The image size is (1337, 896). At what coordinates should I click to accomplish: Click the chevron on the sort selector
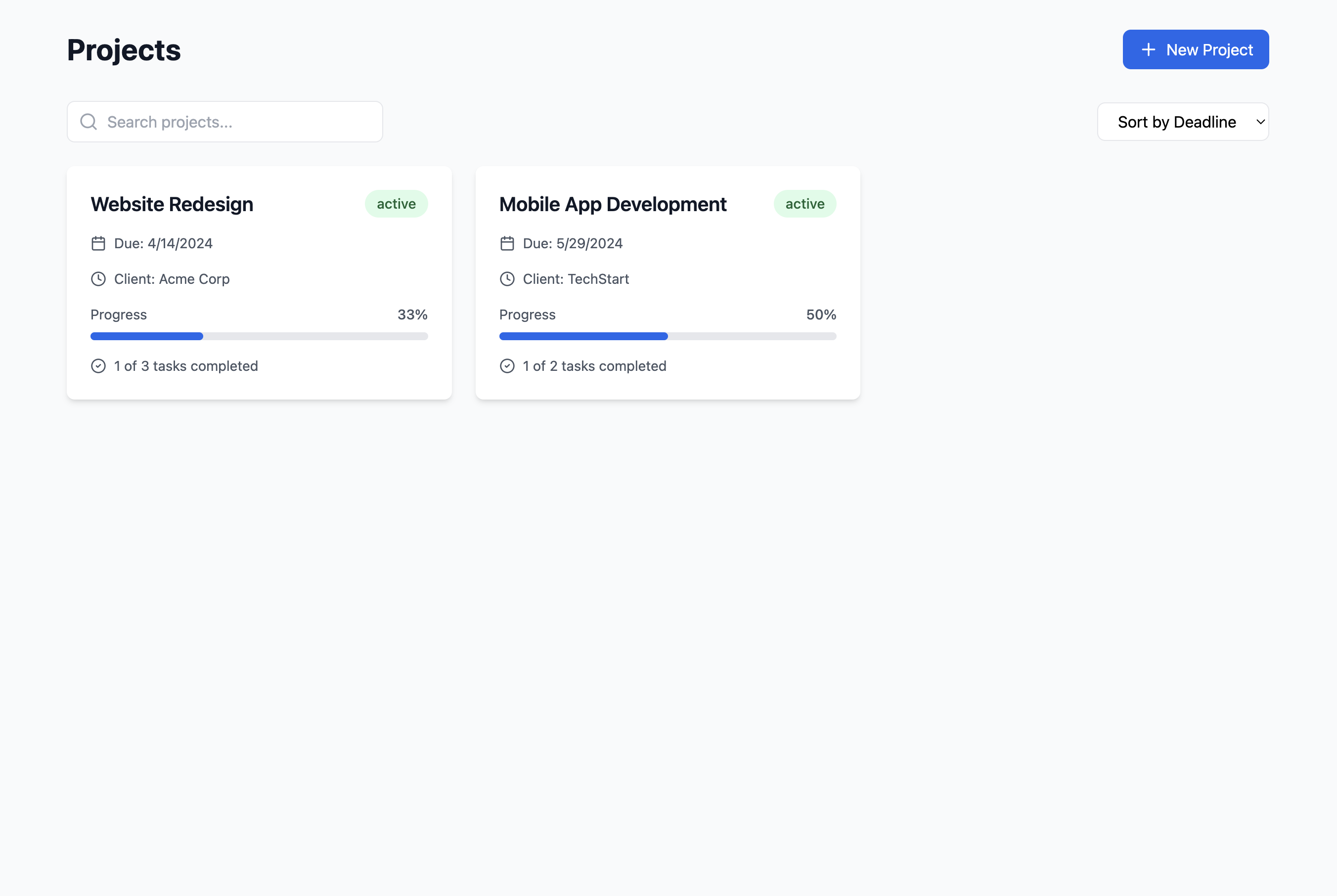tap(1260, 122)
